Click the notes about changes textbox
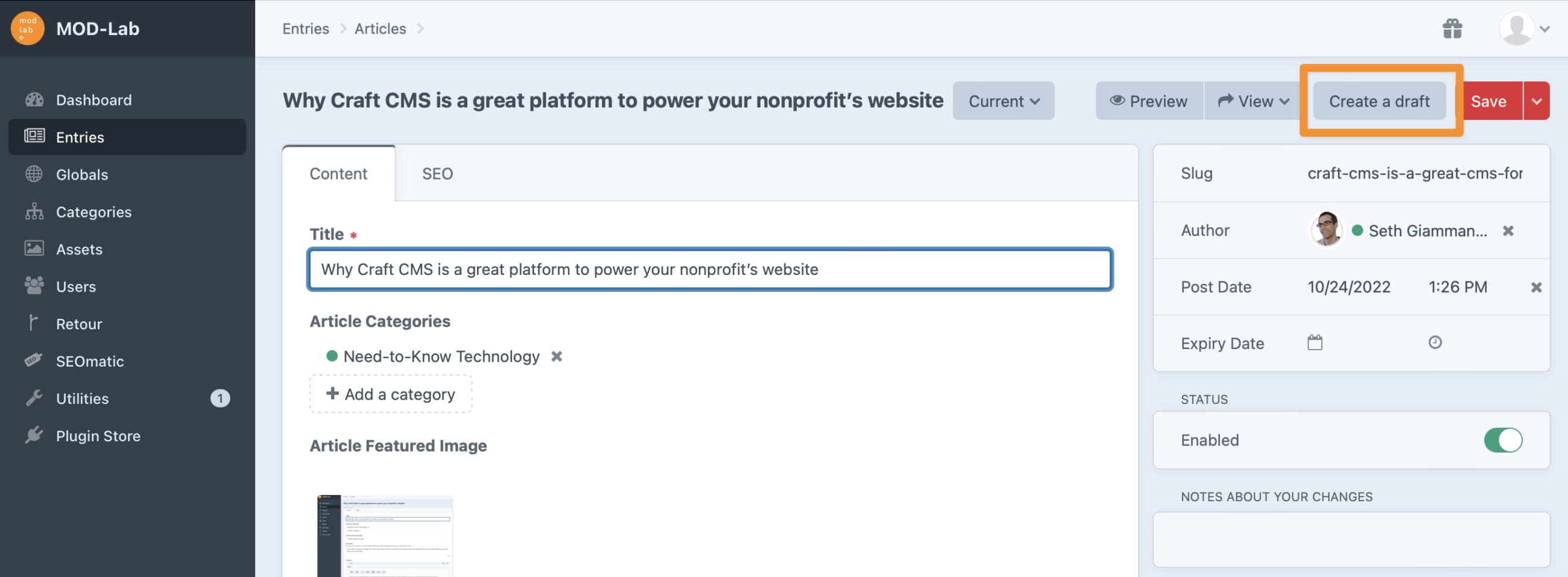This screenshot has height=577, width=1568. 1351,539
